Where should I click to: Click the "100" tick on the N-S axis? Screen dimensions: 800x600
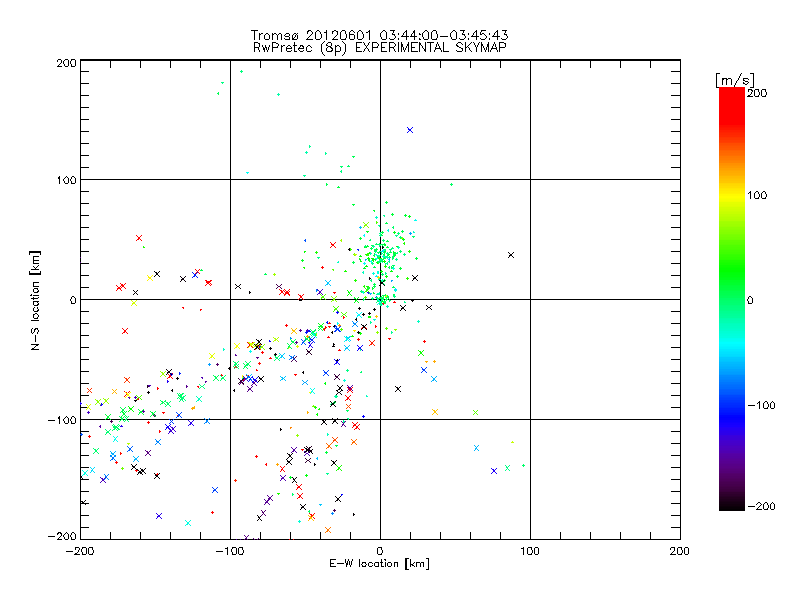click(66, 180)
